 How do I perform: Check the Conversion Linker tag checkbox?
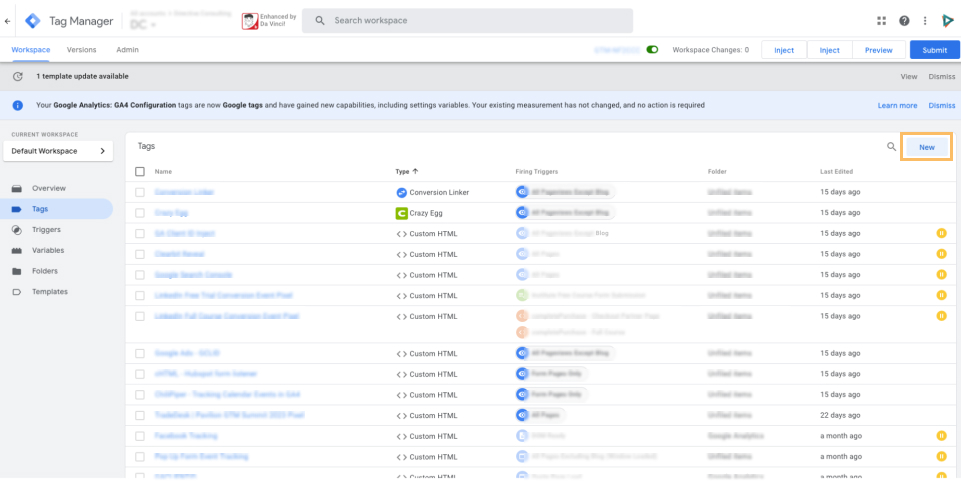[x=140, y=192]
